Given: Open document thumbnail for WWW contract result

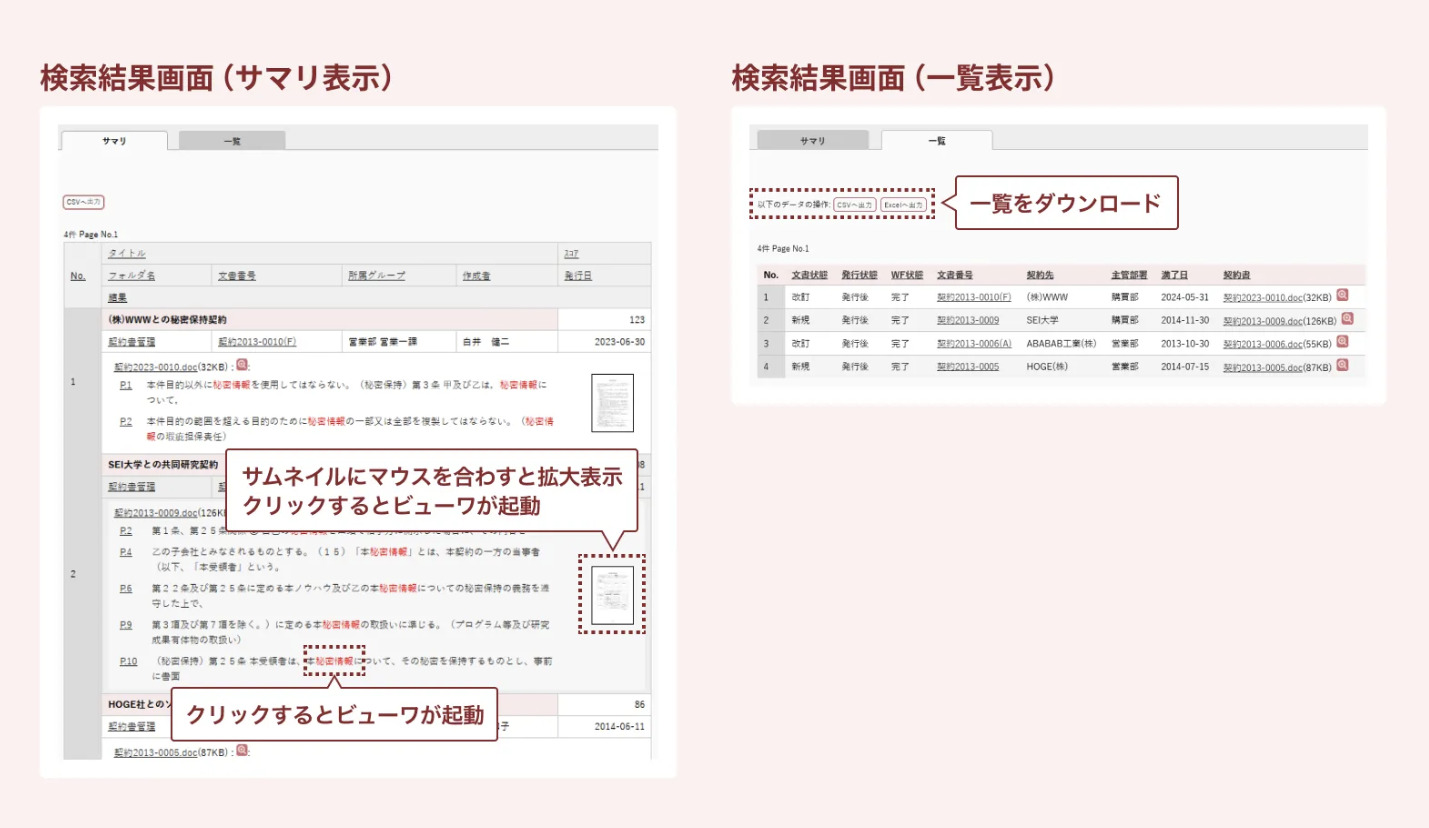Looking at the screenshot, I should tap(613, 403).
